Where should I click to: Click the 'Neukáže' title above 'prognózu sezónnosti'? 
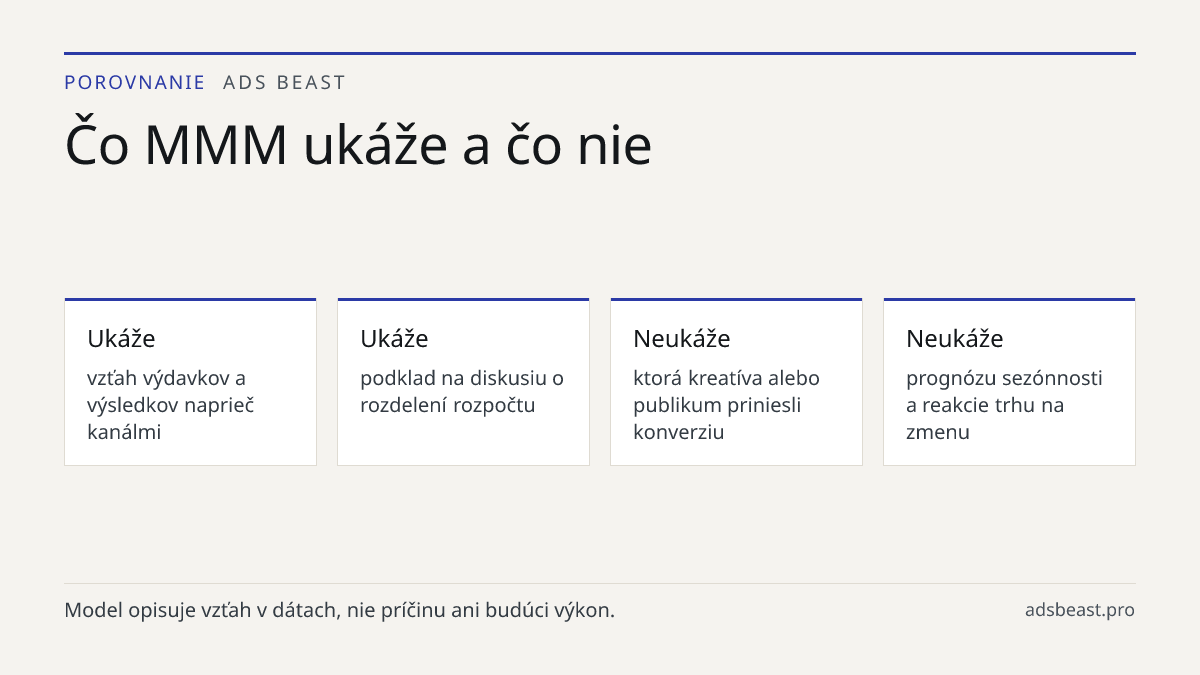point(955,339)
